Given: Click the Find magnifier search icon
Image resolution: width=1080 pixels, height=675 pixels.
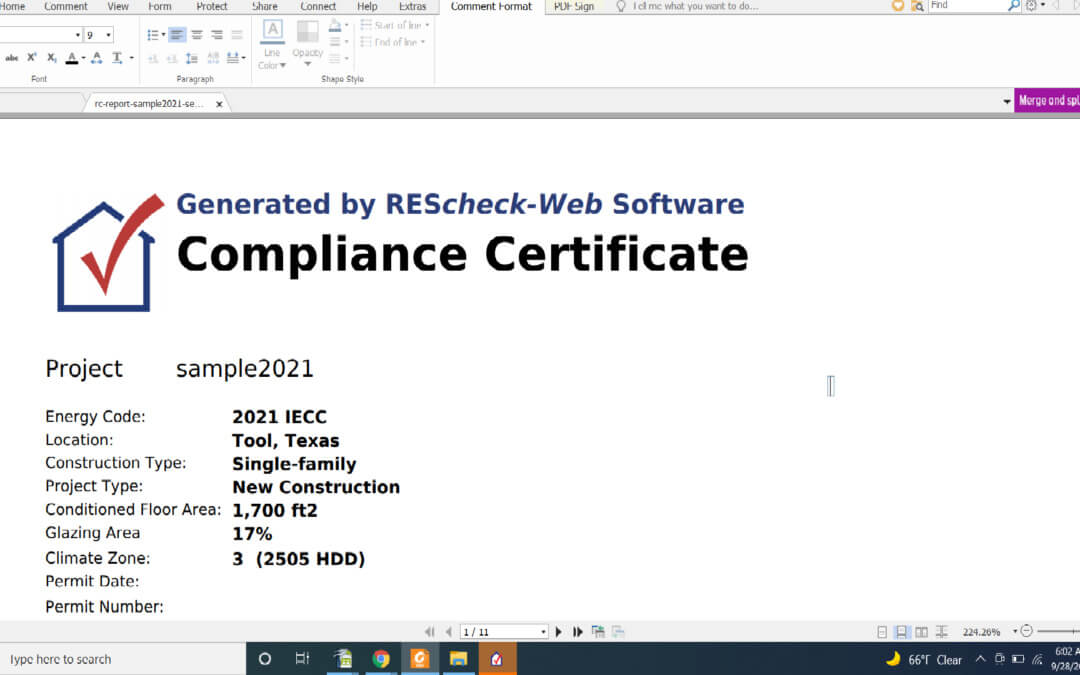Looking at the screenshot, I should click(1013, 6).
